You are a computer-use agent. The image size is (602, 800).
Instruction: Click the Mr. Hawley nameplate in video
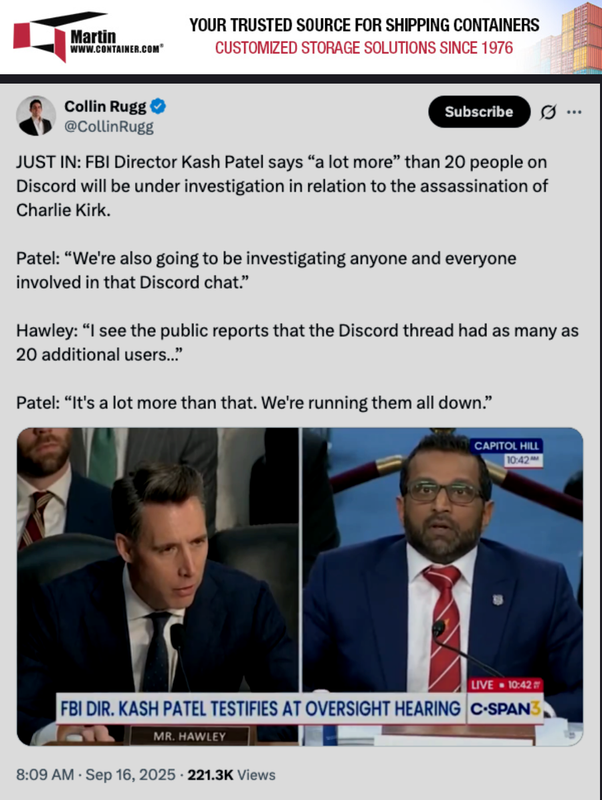[x=189, y=736]
